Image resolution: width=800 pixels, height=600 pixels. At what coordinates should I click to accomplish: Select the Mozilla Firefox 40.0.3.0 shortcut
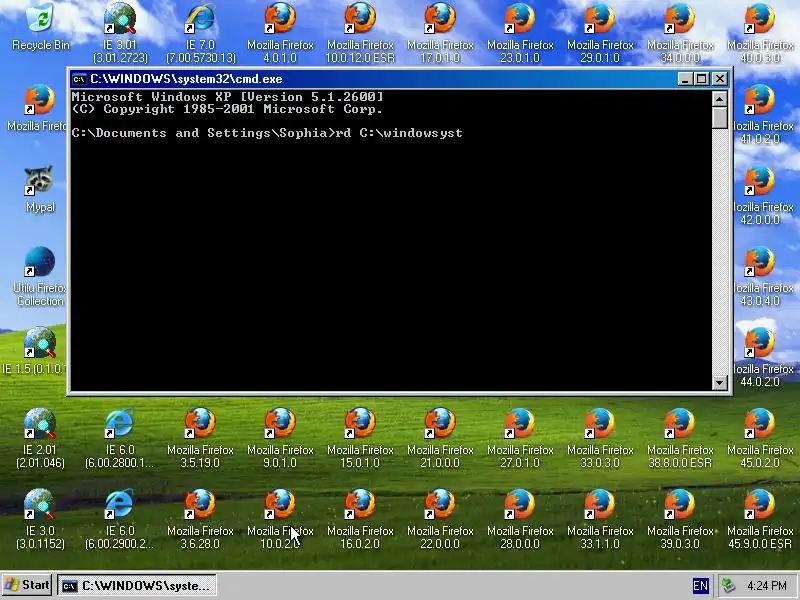tap(760, 33)
